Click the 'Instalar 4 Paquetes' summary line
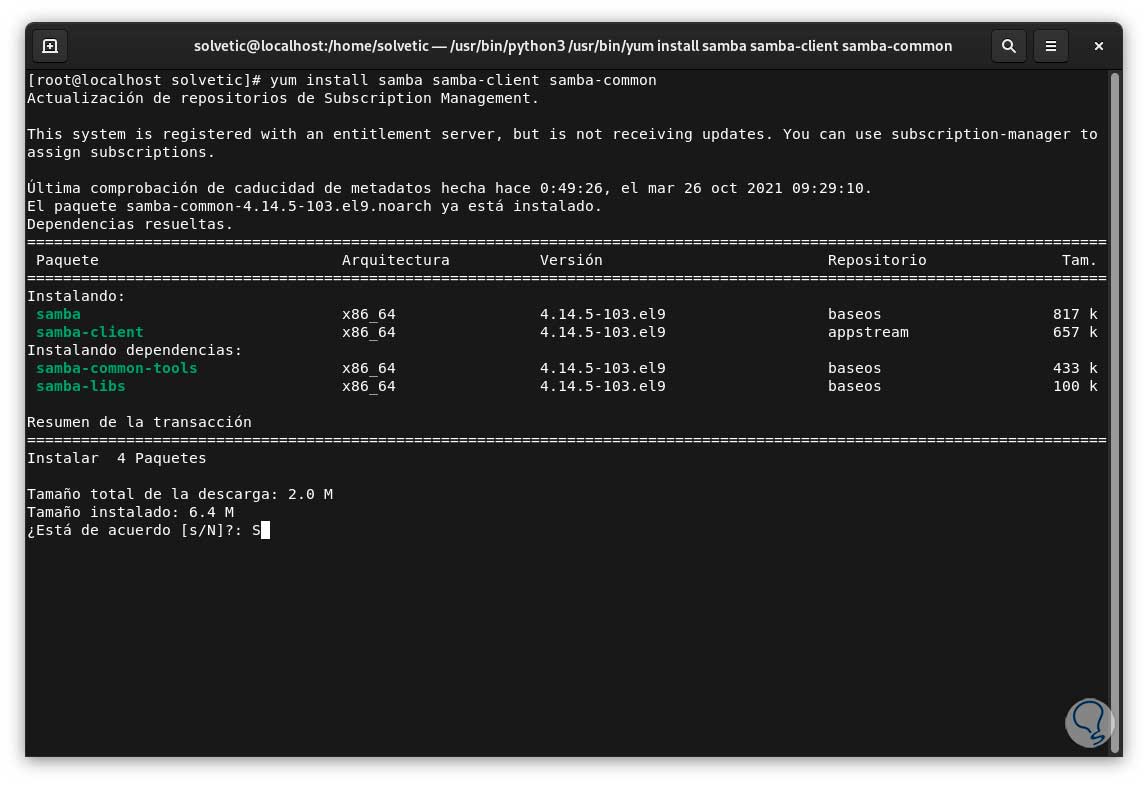1148x785 pixels. tap(117, 458)
